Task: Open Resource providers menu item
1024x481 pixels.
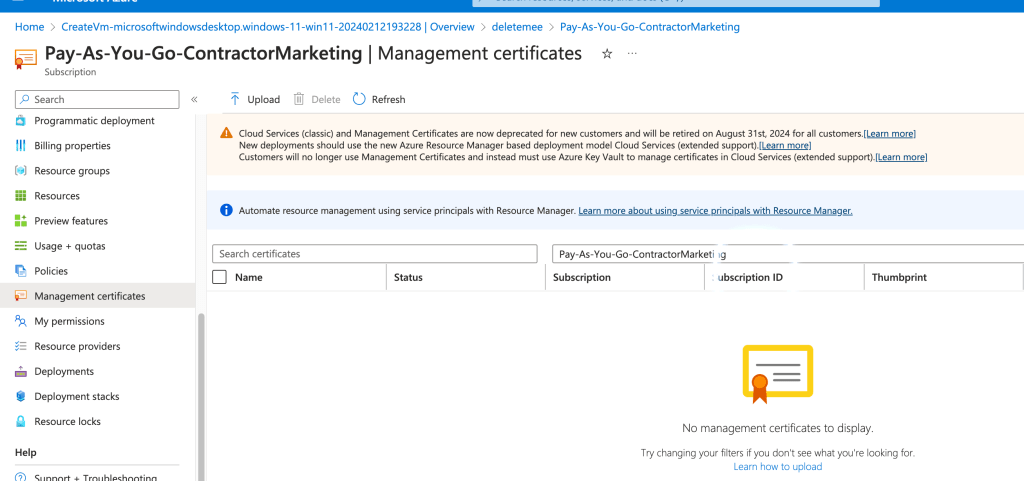Action: coord(77,346)
